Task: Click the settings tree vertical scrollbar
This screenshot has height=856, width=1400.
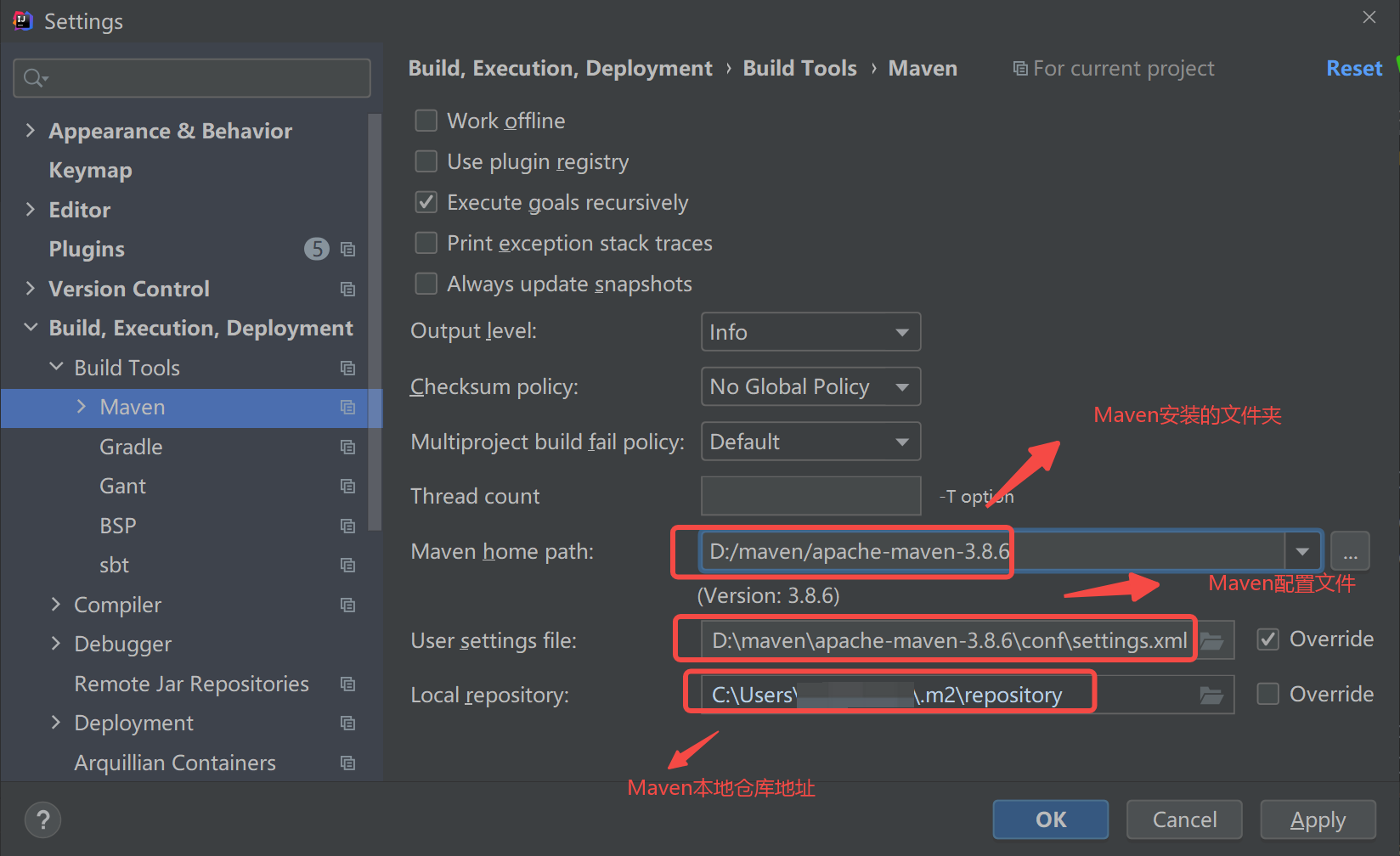Action: pyautogui.click(x=375, y=323)
